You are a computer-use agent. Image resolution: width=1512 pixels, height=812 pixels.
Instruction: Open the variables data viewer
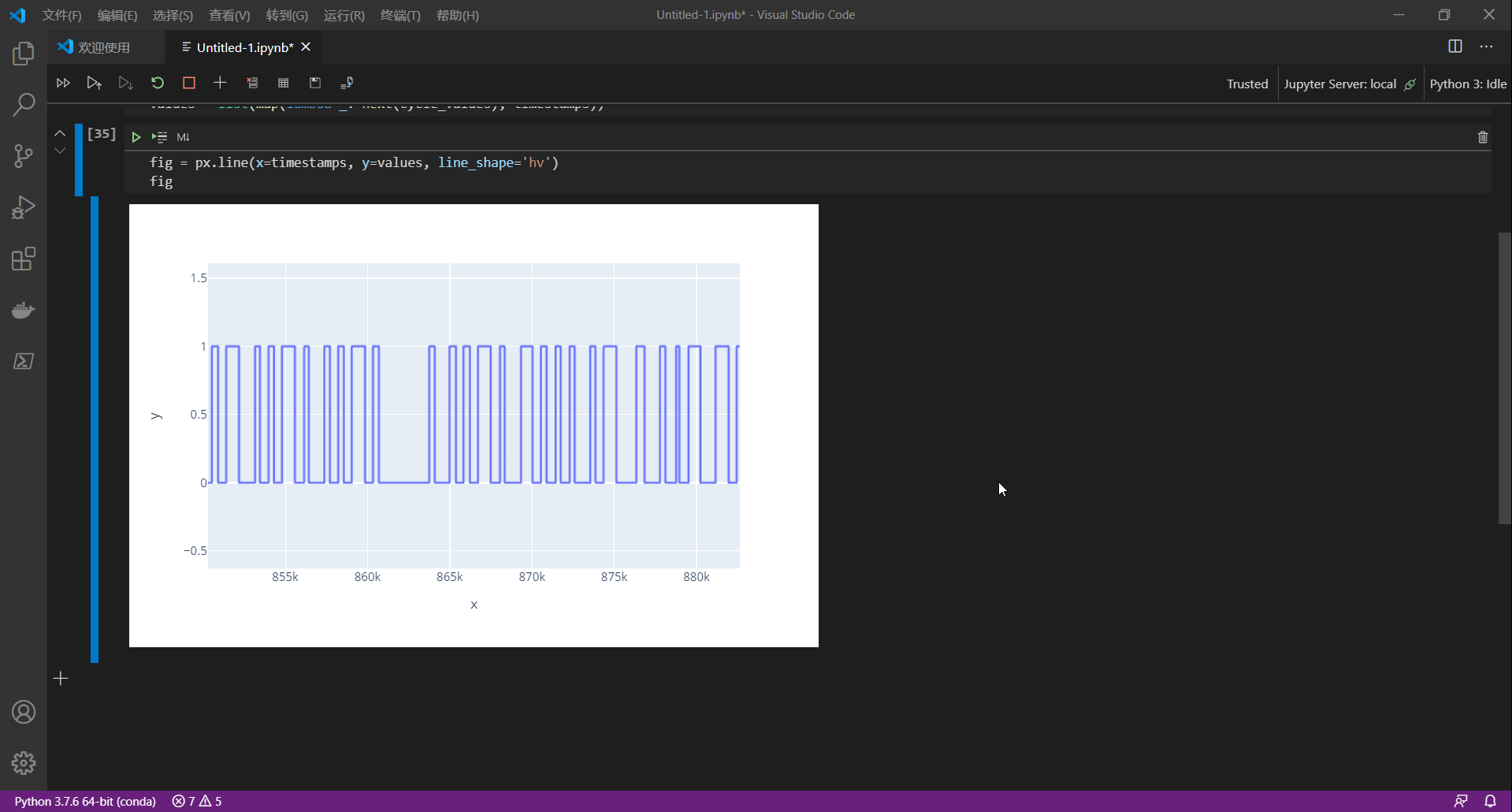click(x=284, y=82)
